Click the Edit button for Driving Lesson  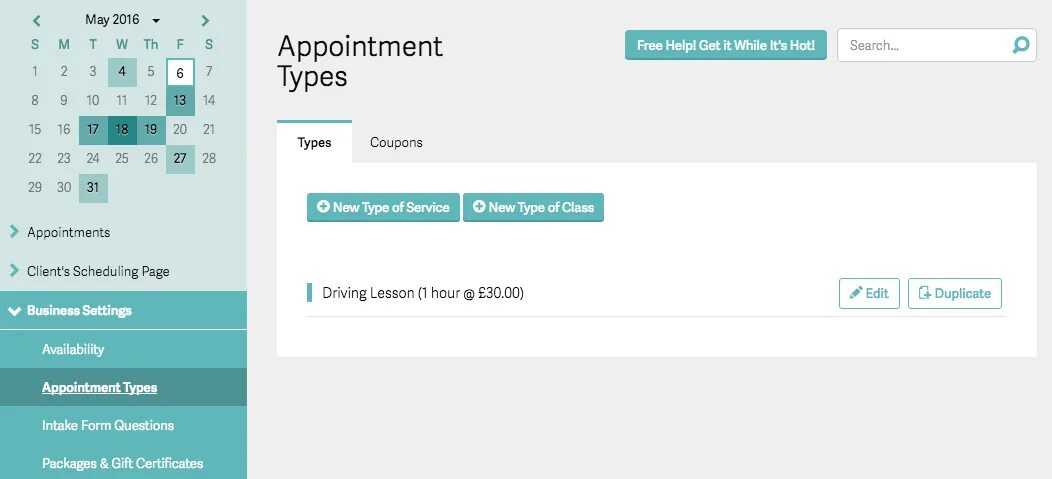point(869,293)
